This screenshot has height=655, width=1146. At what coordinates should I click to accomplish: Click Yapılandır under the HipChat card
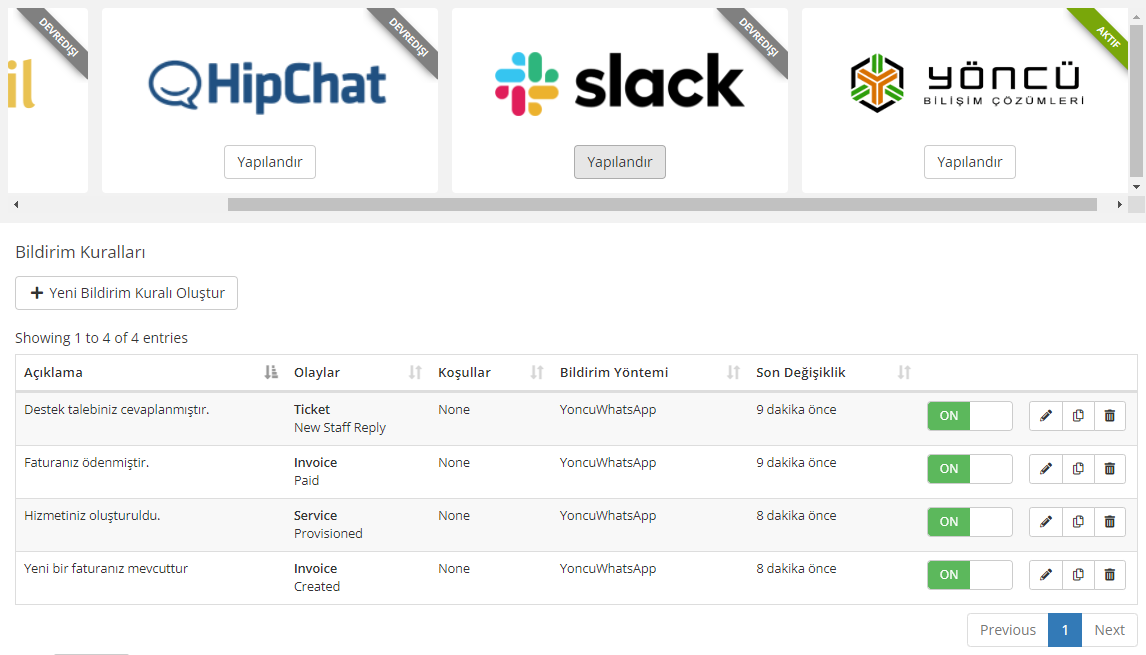tap(270, 162)
